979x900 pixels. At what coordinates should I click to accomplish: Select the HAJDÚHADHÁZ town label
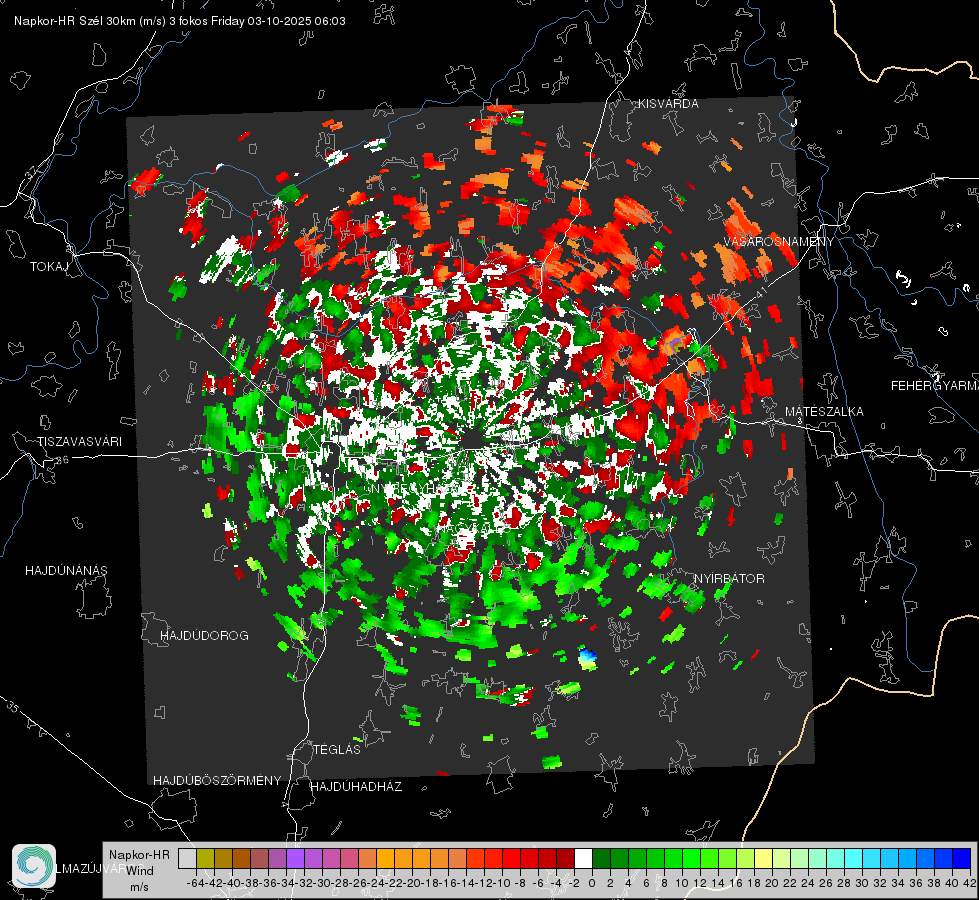pos(356,787)
